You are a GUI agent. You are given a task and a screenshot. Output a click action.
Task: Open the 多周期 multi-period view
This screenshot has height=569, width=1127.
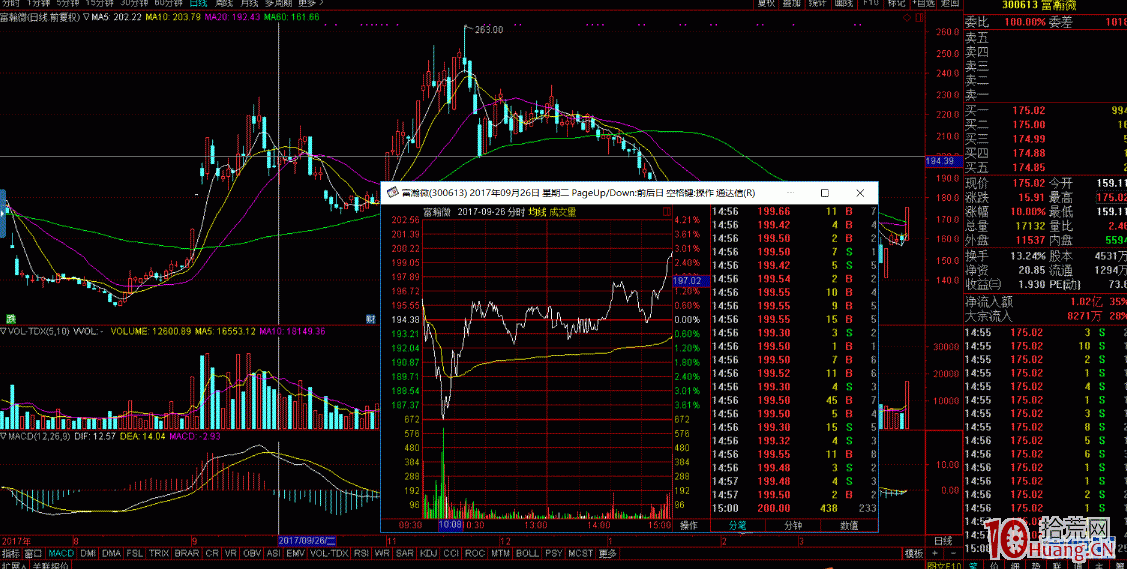pos(279,3)
